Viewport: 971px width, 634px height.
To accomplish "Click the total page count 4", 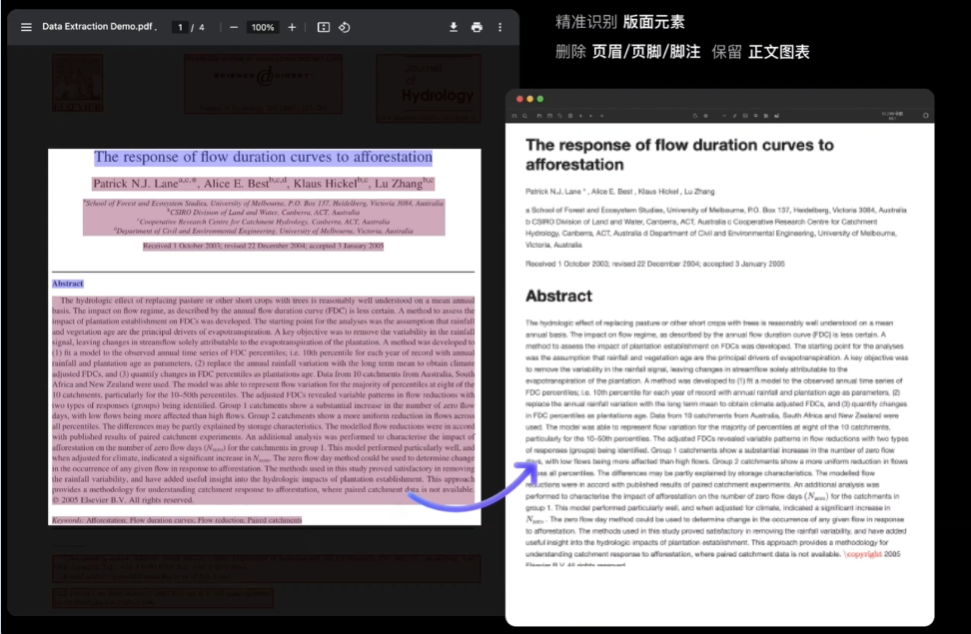I will click(x=201, y=27).
